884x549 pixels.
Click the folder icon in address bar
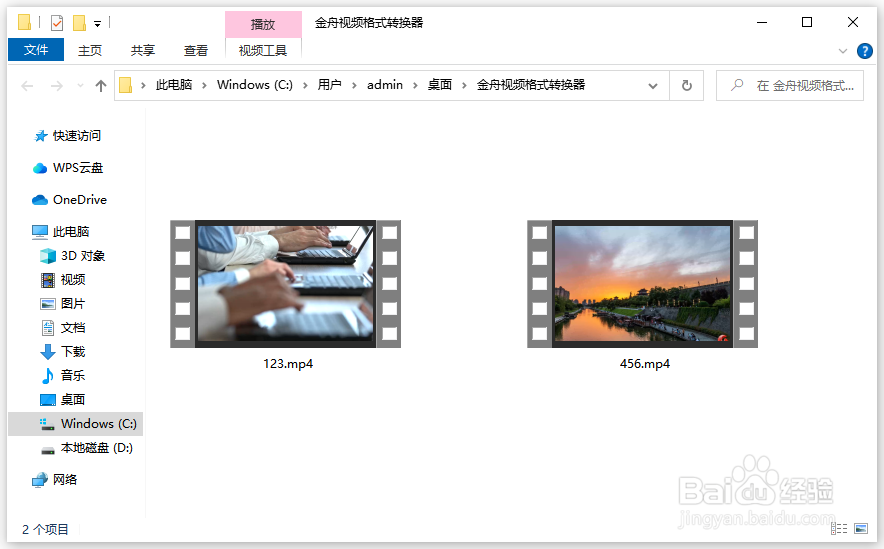126,85
